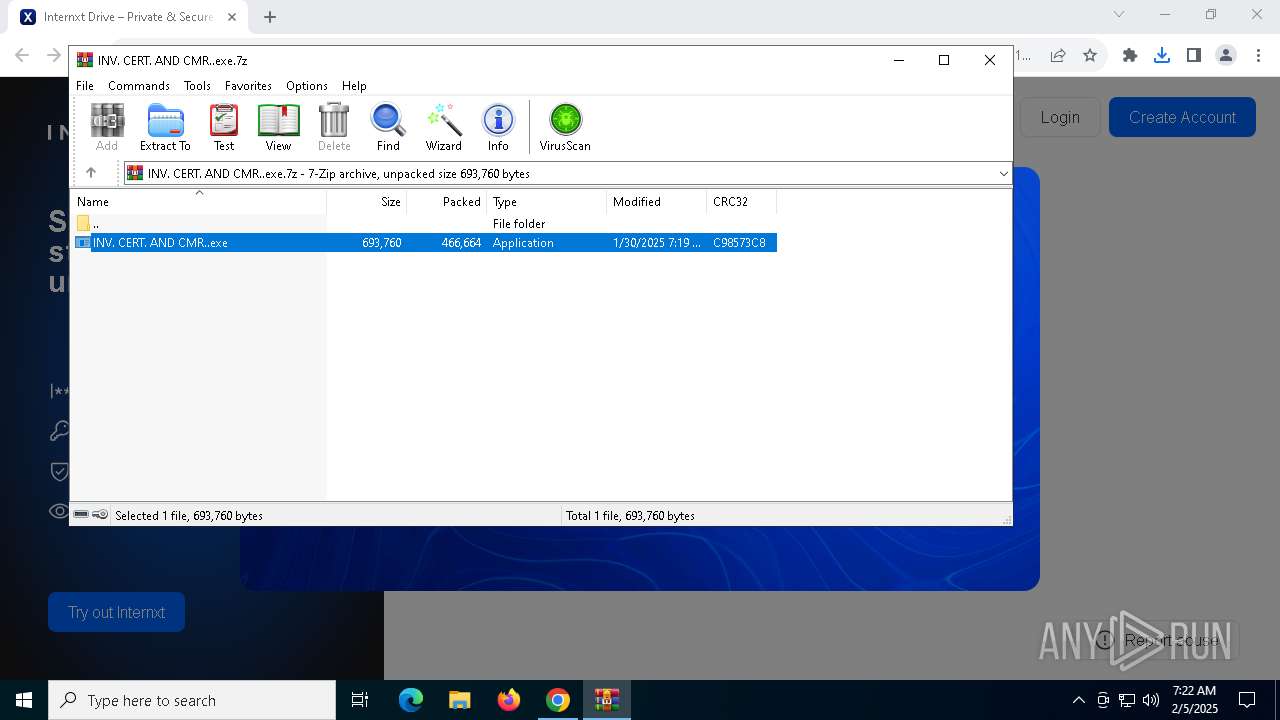Sort by the CRC32 column header

[x=742, y=202]
